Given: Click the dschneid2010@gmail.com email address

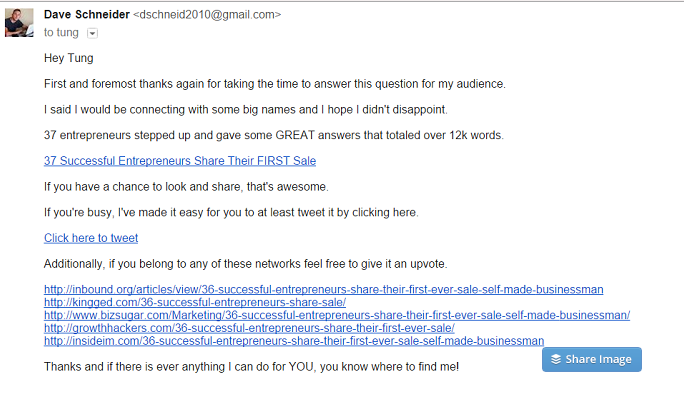Looking at the screenshot, I should click(217, 15).
